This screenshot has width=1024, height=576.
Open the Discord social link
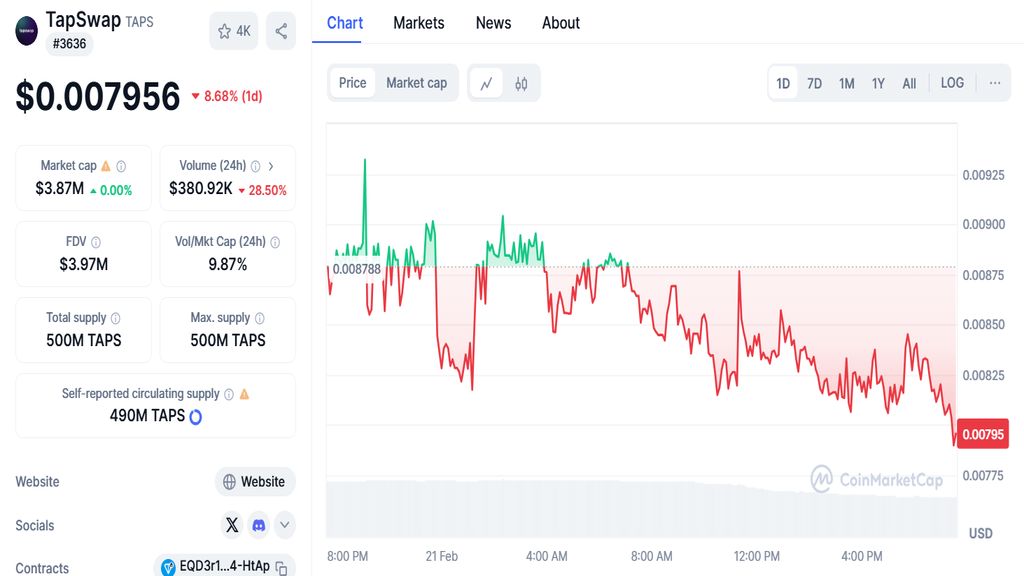pyautogui.click(x=259, y=525)
